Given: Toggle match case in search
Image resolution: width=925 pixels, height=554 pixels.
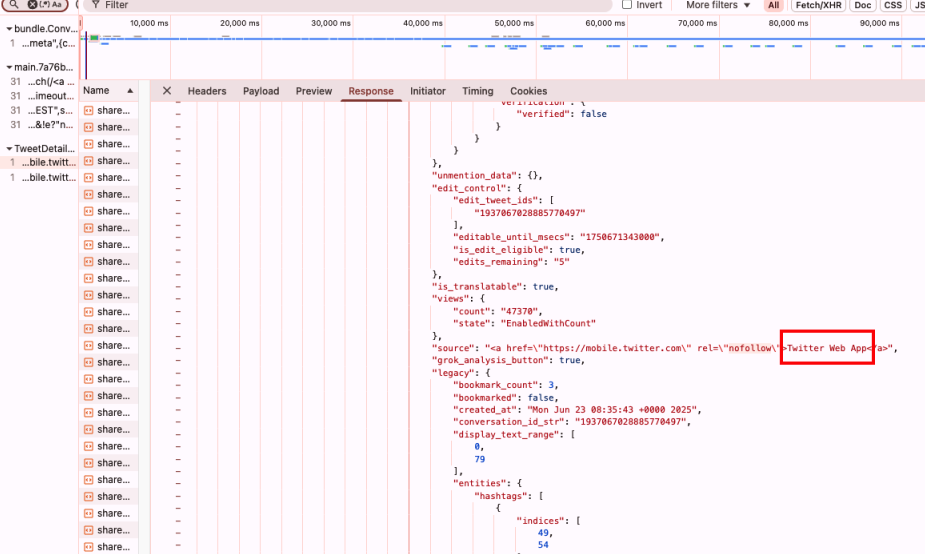Looking at the screenshot, I should pyautogui.click(x=59, y=5).
